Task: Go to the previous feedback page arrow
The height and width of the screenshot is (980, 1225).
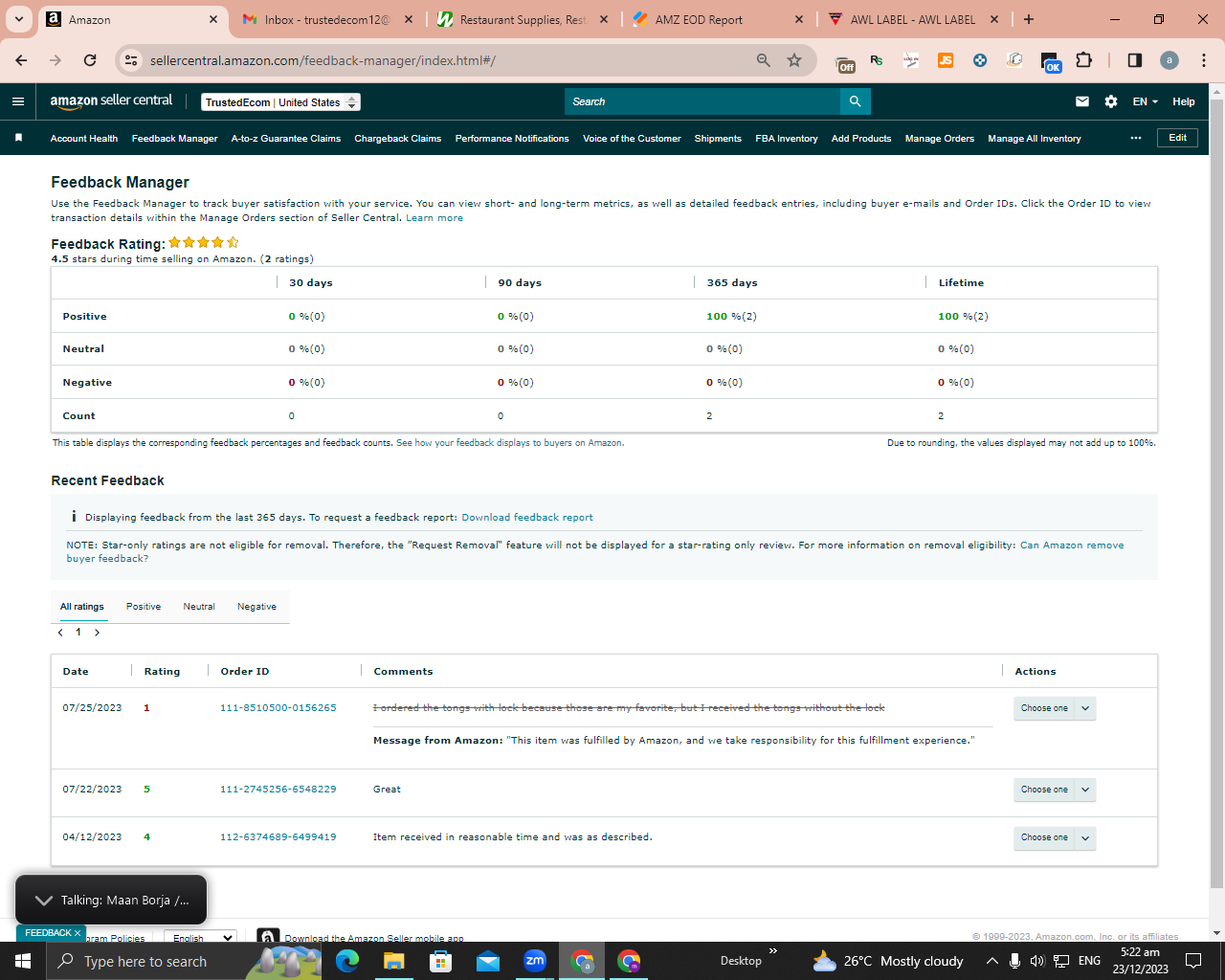Action: [x=60, y=633]
